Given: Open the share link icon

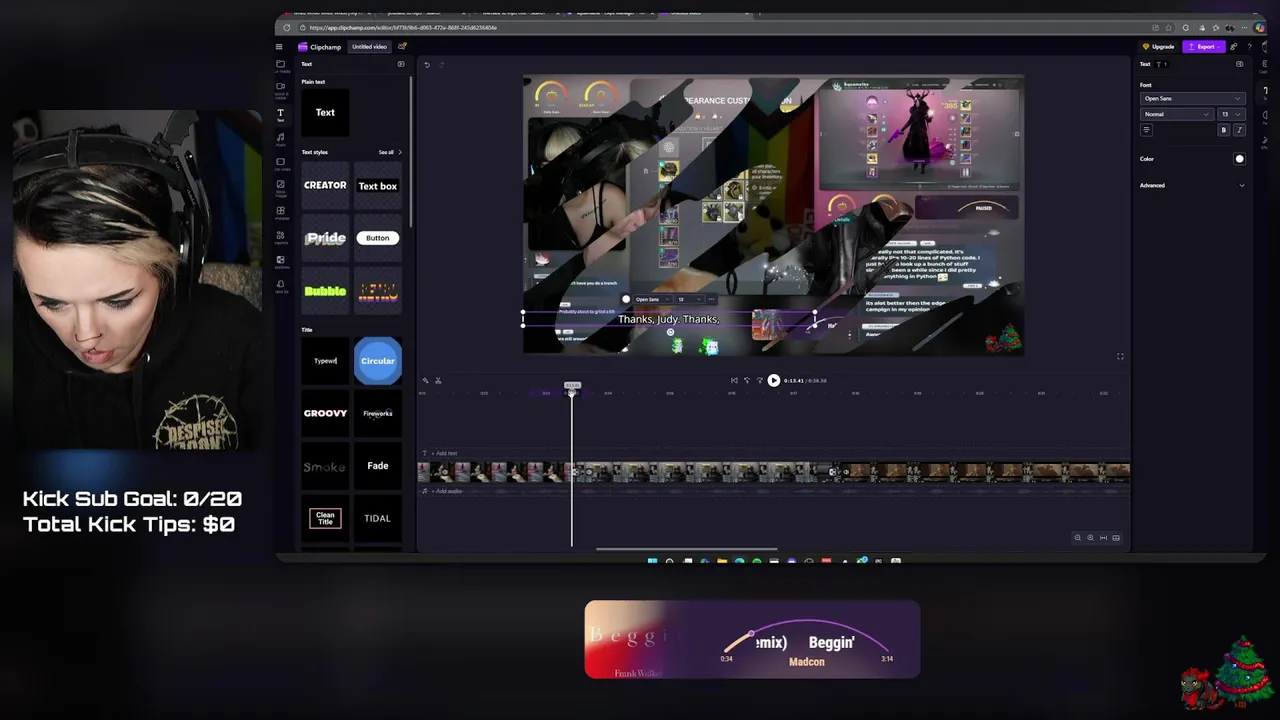Looking at the screenshot, I should point(1234,47).
